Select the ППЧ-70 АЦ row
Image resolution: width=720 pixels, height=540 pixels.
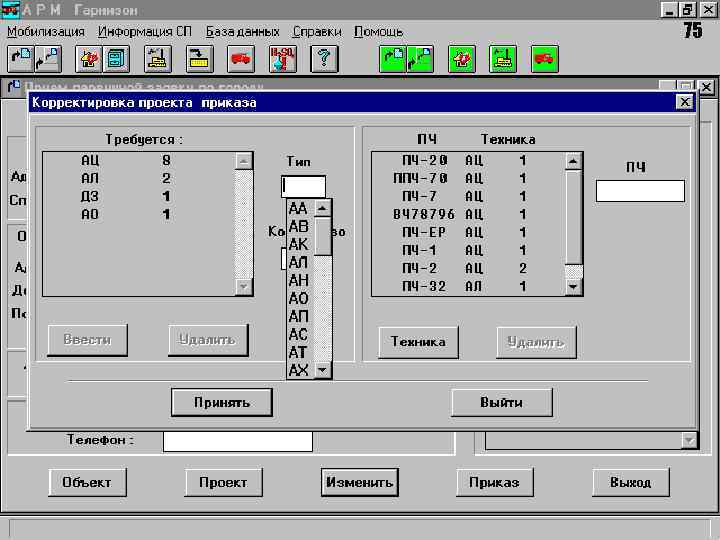pos(469,179)
